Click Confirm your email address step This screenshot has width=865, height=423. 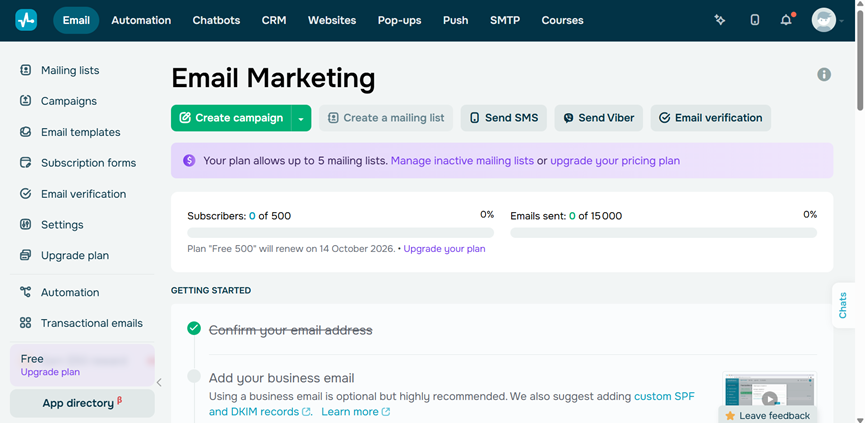click(x=291, y=330)
